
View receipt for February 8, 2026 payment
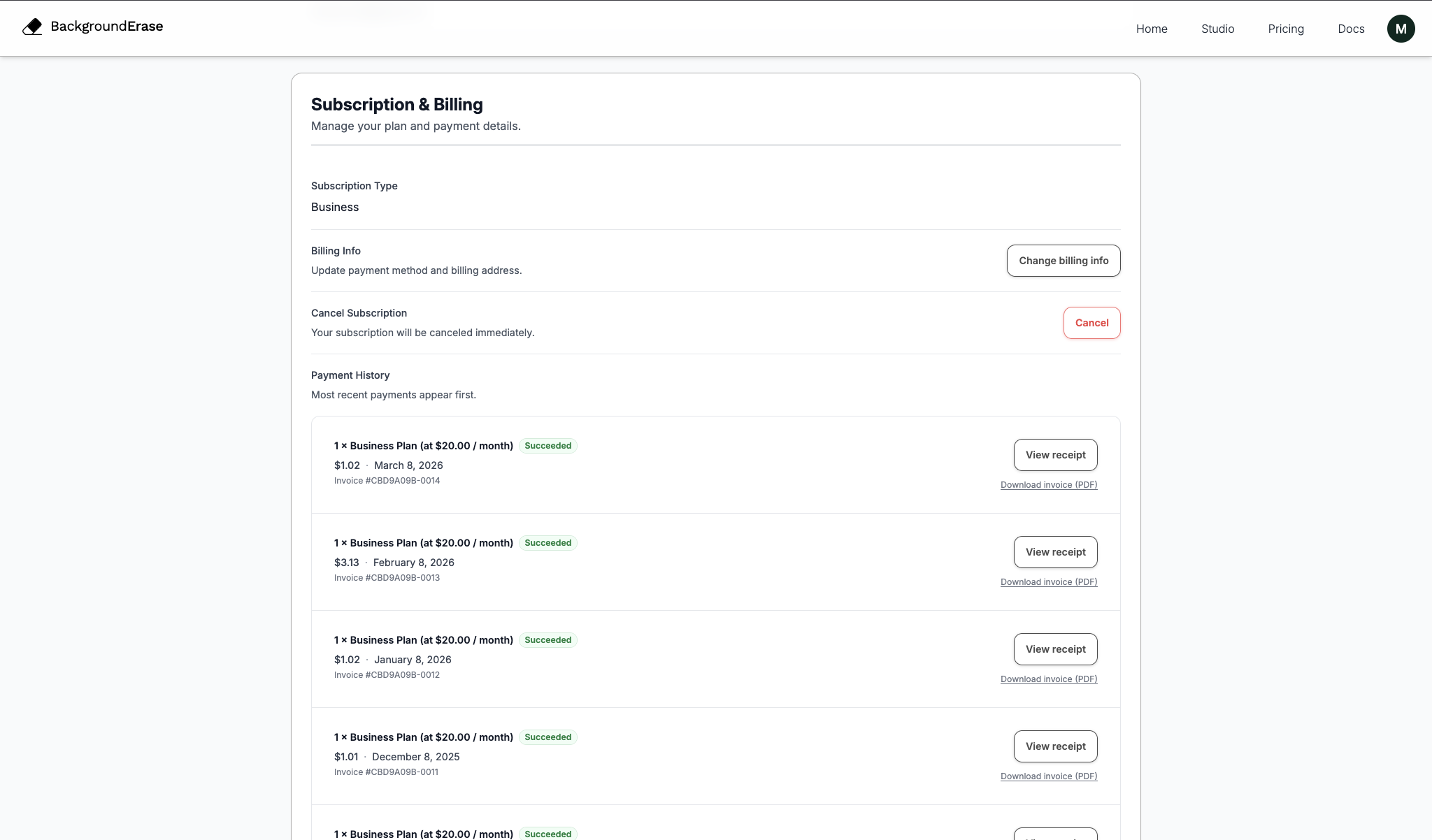(x=1055, y=552)
